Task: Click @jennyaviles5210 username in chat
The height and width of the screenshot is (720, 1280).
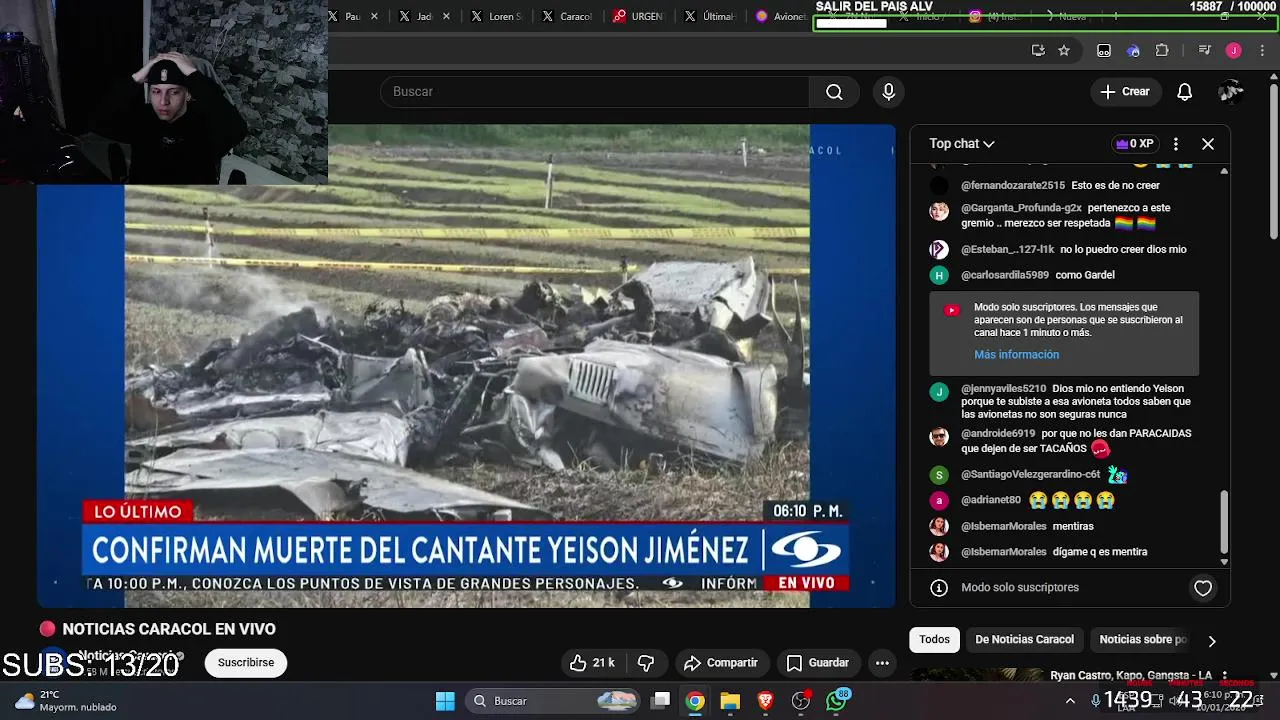Action: click(1003, 389)
